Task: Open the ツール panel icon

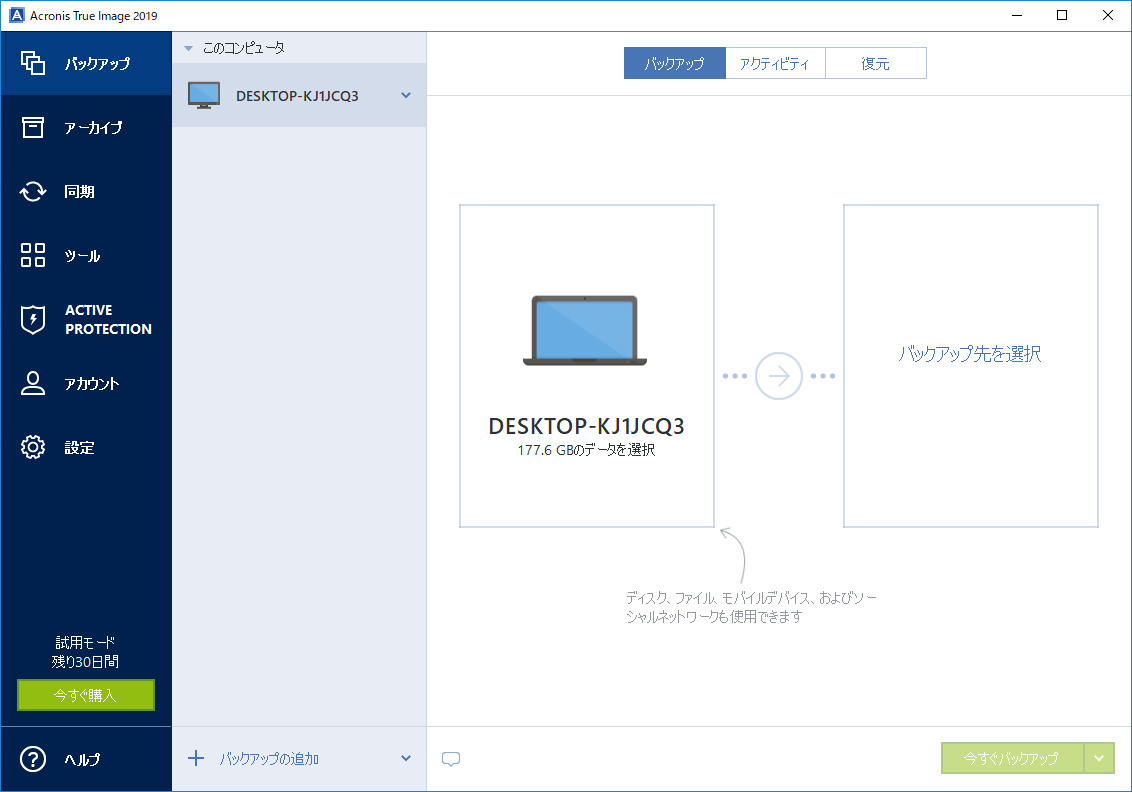Action: coord(33,255)
